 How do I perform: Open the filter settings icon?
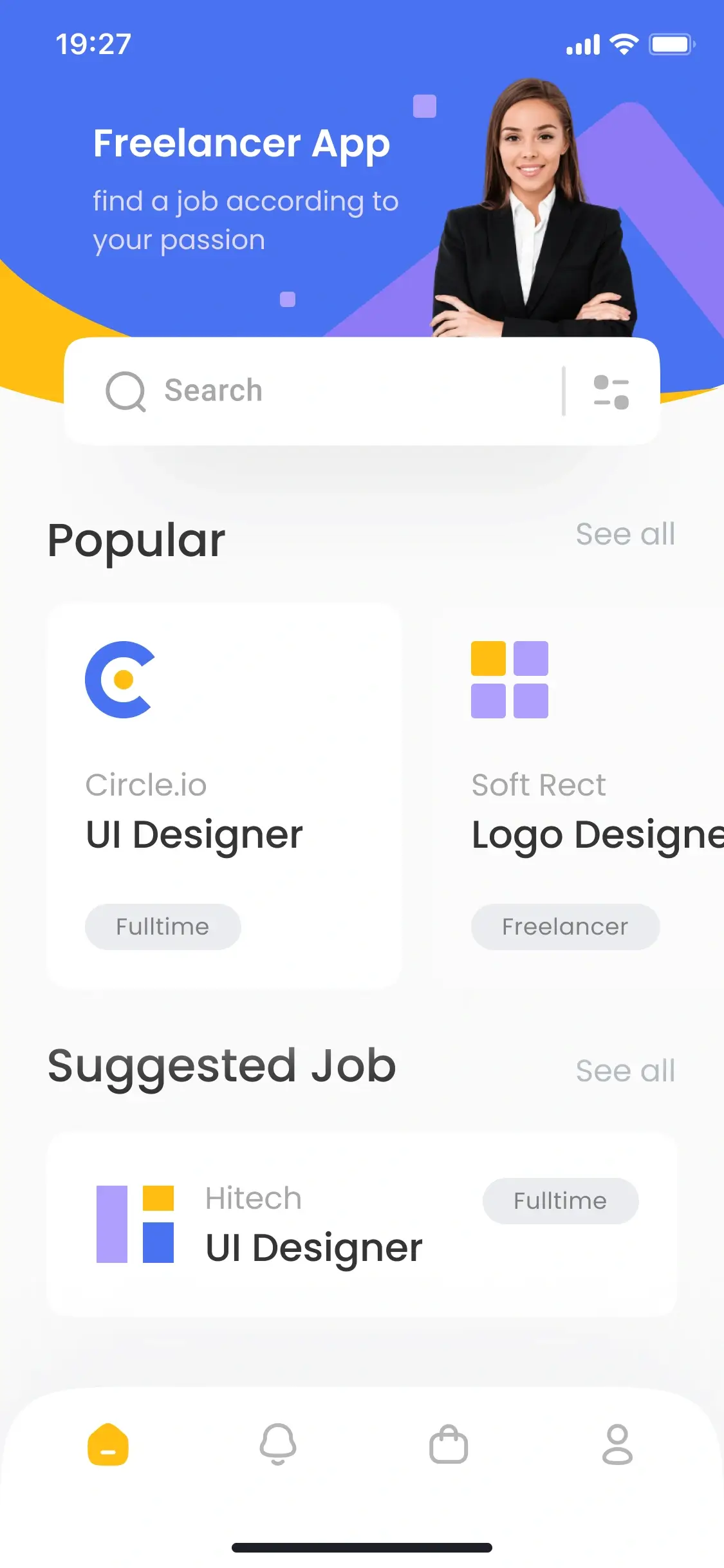(x=611, y=392)
